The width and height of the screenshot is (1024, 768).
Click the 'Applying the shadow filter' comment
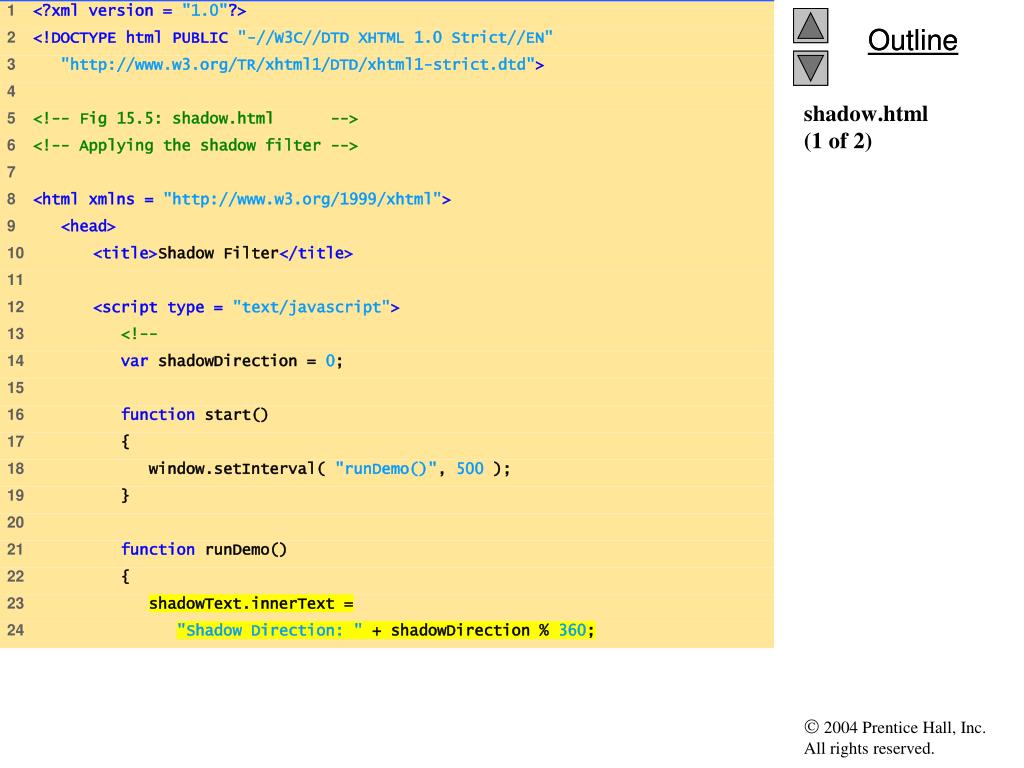pos(196,146)
